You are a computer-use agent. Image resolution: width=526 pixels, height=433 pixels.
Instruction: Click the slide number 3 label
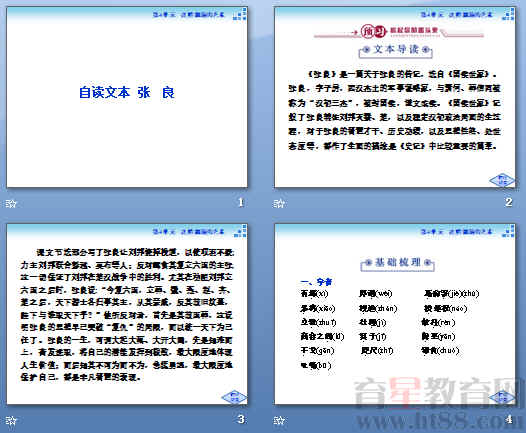tap(241, 419)
